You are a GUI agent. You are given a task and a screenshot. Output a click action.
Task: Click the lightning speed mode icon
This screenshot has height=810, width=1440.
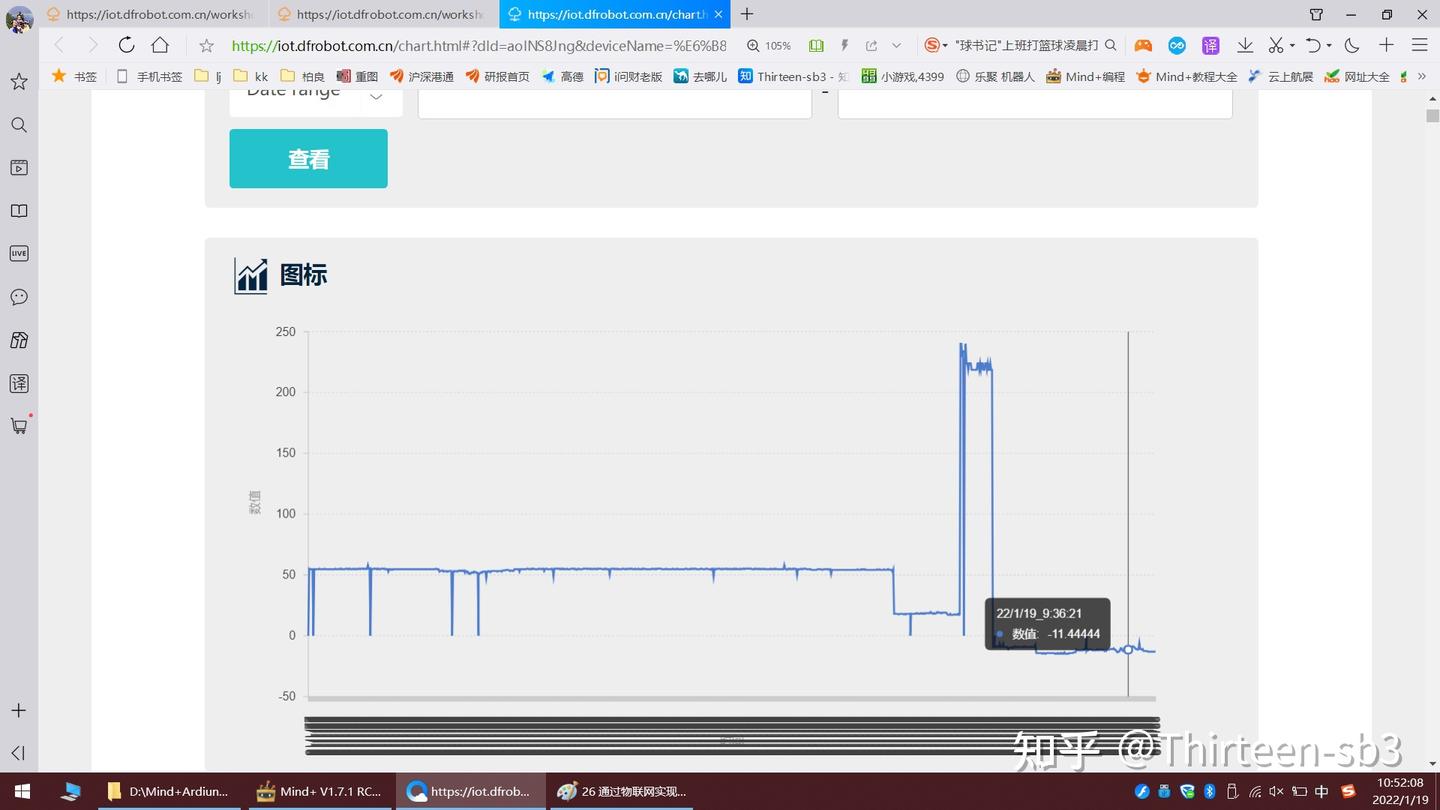844,46
